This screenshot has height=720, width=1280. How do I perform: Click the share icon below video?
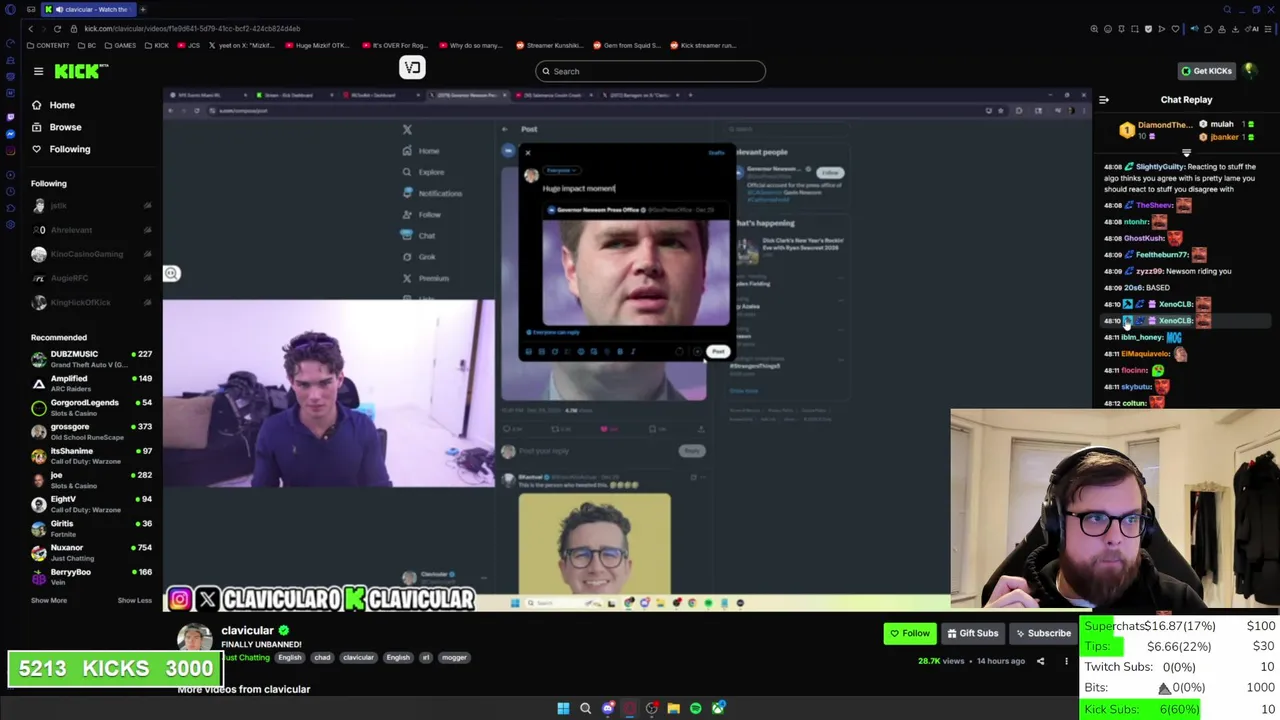tap(1040, 661)
